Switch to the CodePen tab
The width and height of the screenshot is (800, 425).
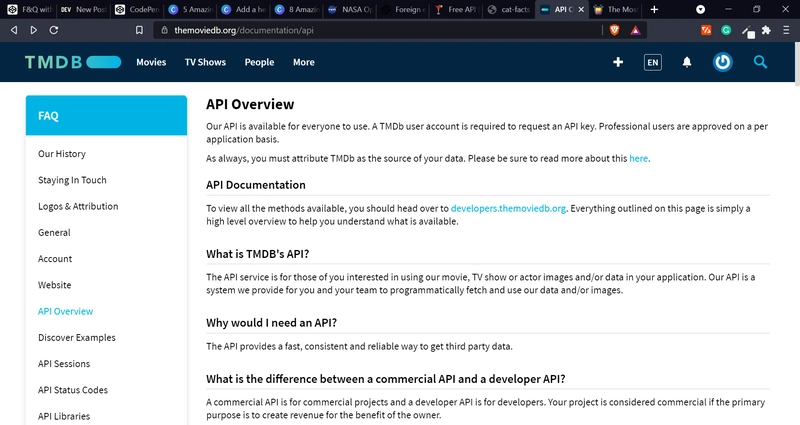[x=137, y=9]
